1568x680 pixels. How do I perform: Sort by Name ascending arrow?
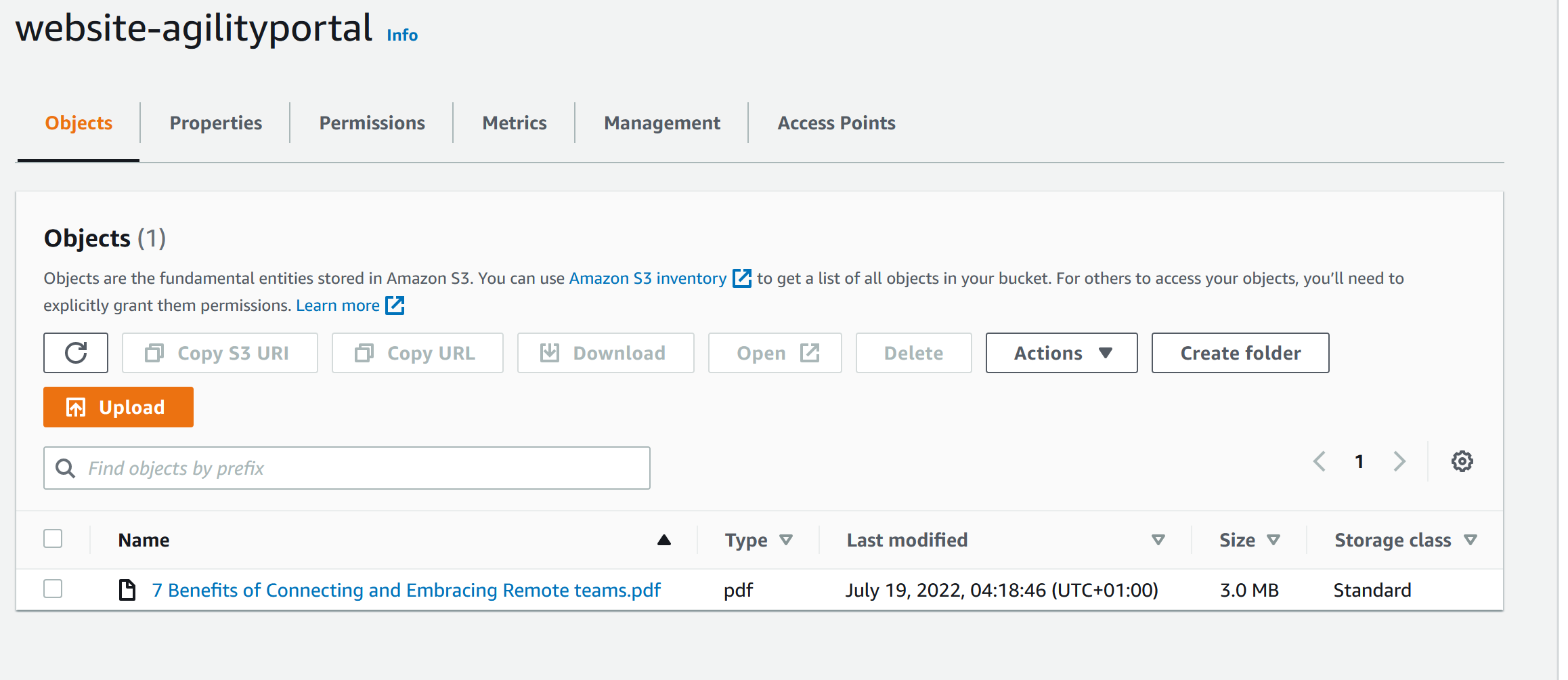(x=663, y=540)
